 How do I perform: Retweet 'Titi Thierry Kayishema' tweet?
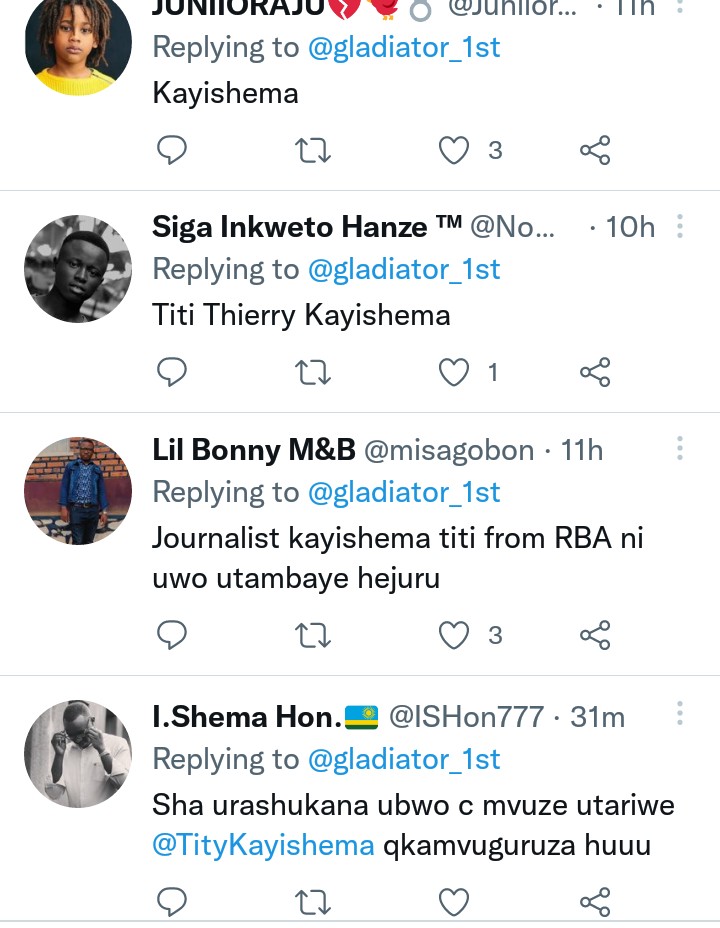pos(314,373)
